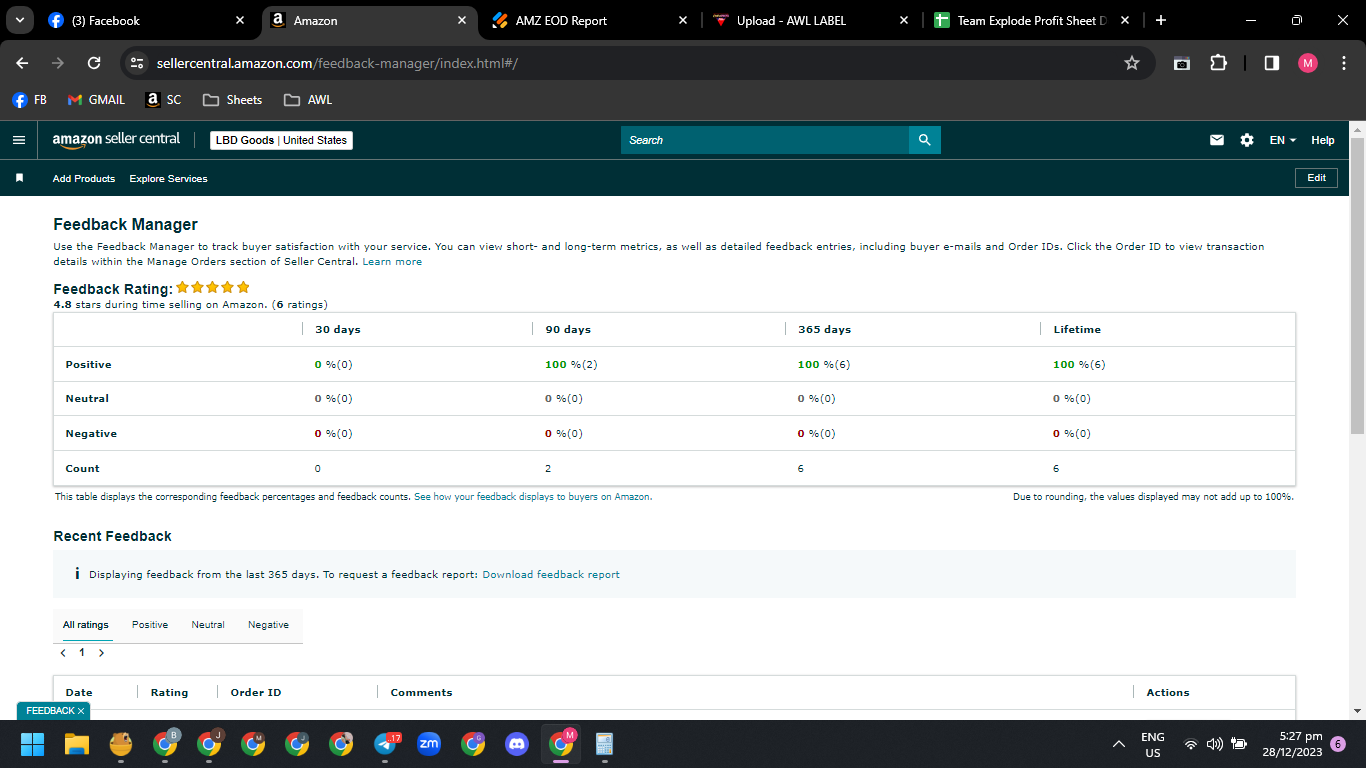Click the FEEDBACK widget button
The width and height of the screenshot is (1366, 768).
click(x=54, y=710)
